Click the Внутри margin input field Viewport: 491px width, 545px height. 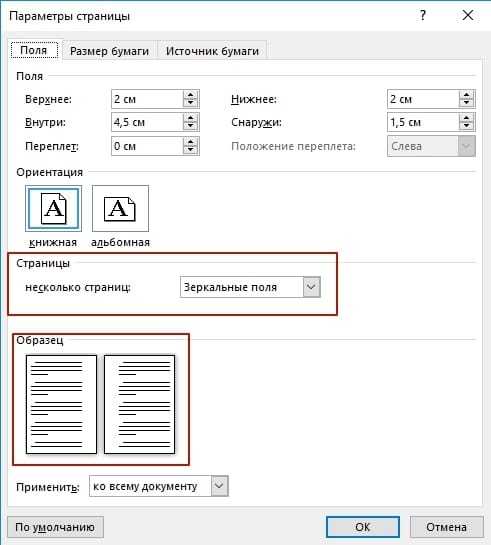click(147, 122)
